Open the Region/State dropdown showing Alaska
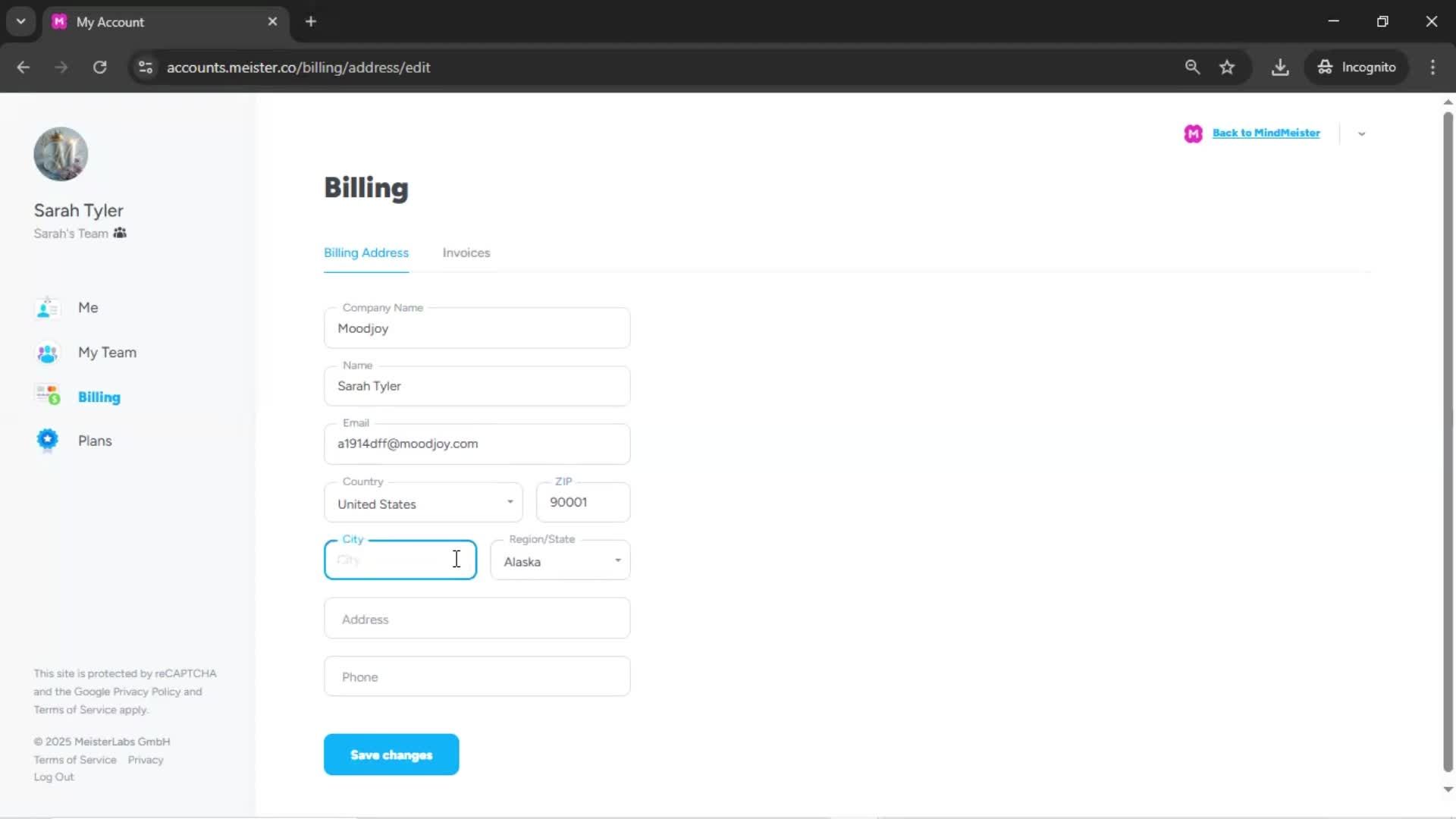Image resolution: width=1456 pixels, height=819 pixels. (560, 560)
